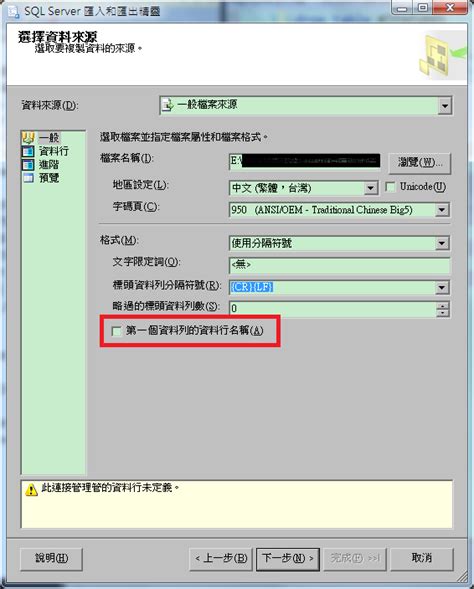
Task: Click the 文字限定詞 text field
Action: point(339,265)
